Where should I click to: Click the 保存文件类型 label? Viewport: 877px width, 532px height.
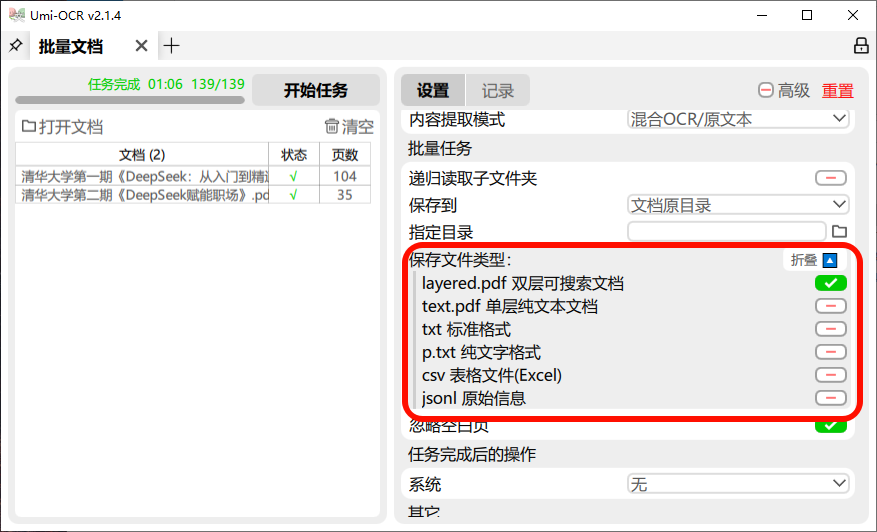point(460,260)
